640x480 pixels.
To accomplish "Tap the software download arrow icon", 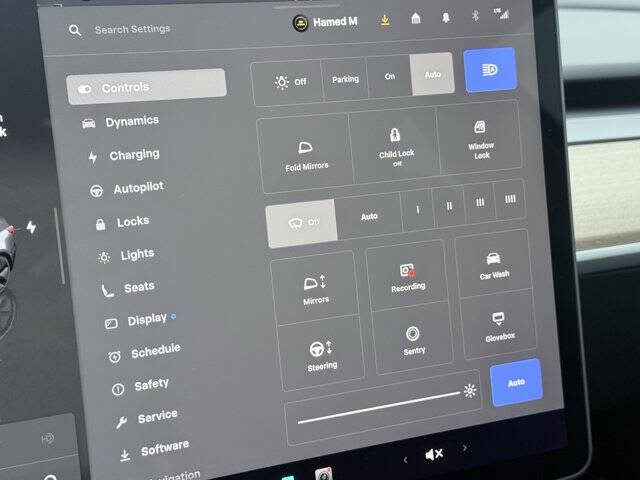I will pos(384,20).
